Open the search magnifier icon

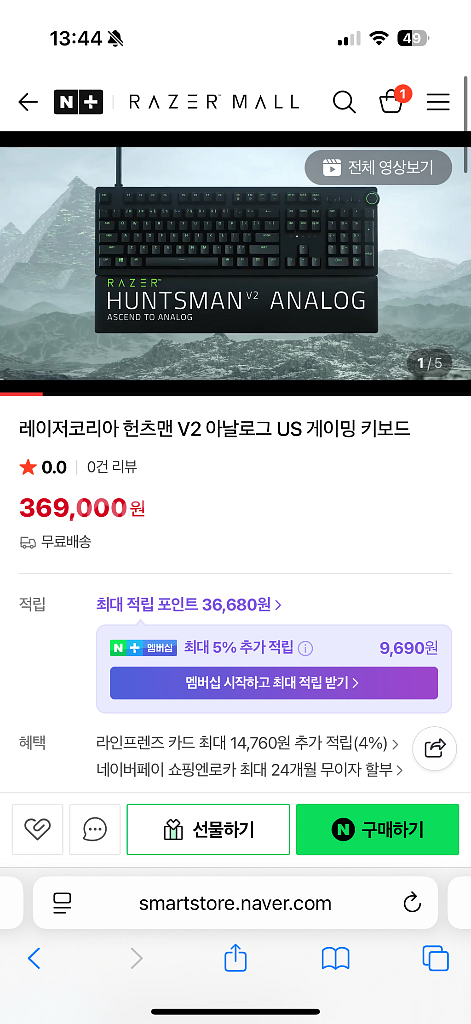tap(344, 102)
